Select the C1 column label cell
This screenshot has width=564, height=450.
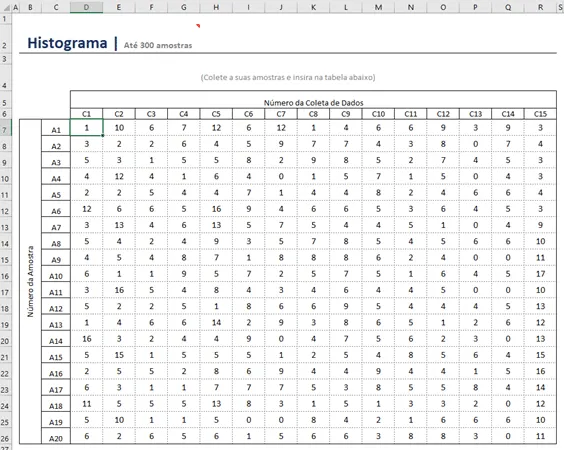pos(86,114)
